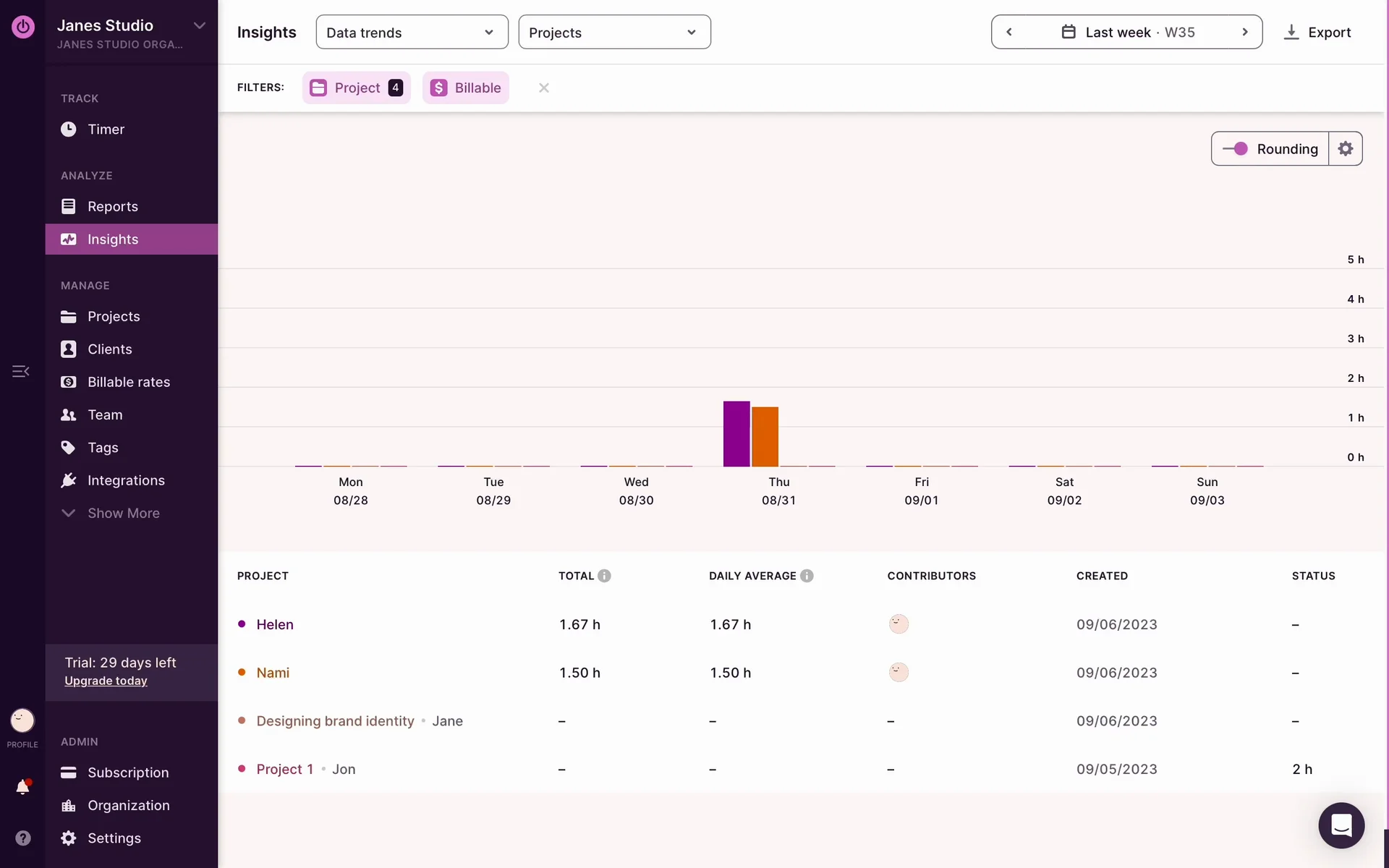The height and width of the screenshot is (868, 1389).
Task: Click the Upgrade today link
Action: point(106,681)
